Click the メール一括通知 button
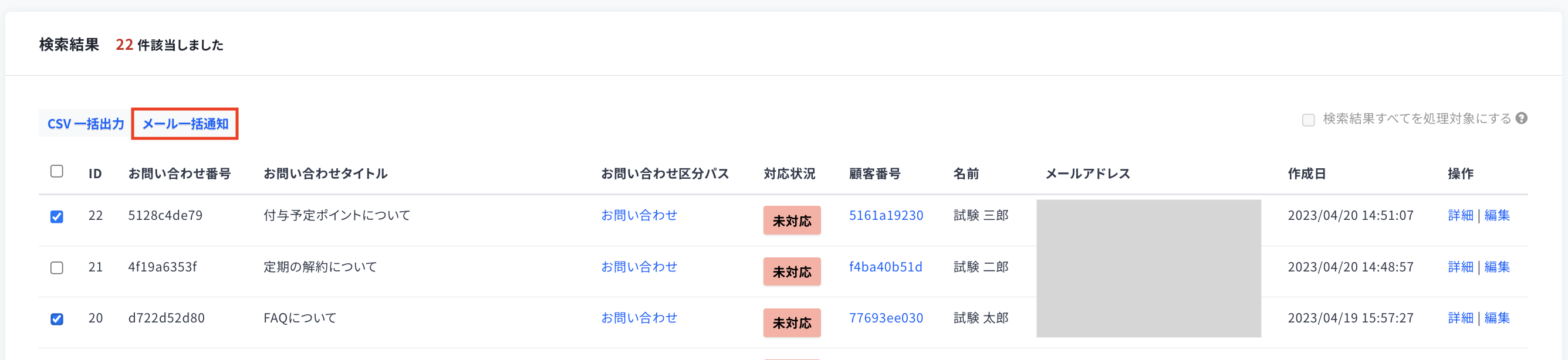 point(185,124)
